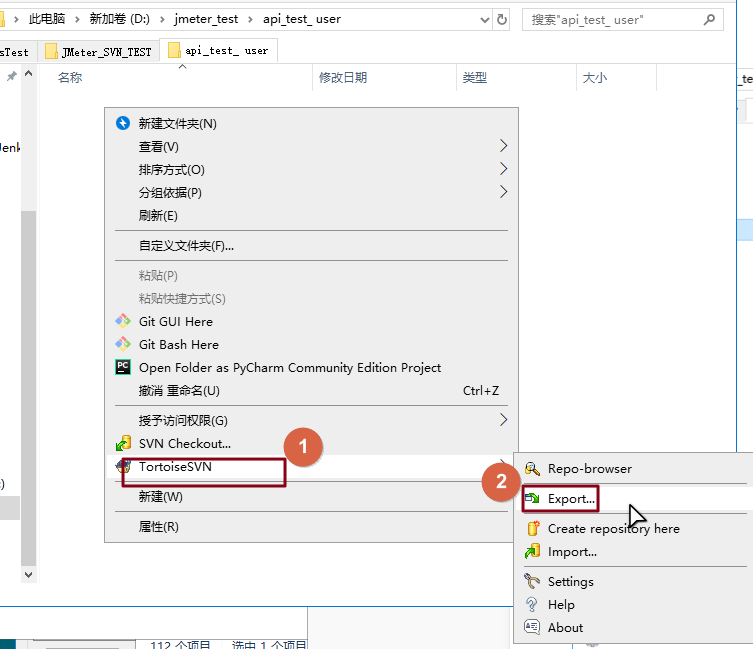Screen dimensions: 753x649
Task: Select Create repository here
Action: [x=635, y=528]
